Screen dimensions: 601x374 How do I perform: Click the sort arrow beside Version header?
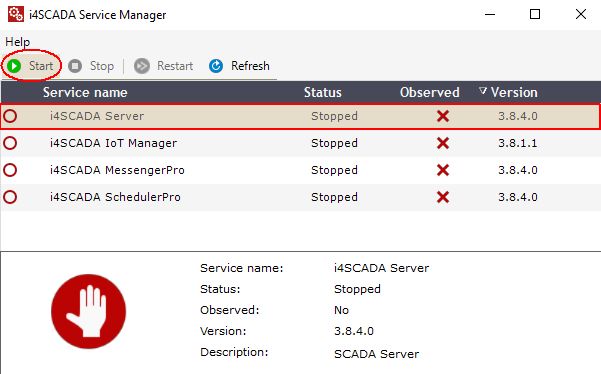[483, 91]
